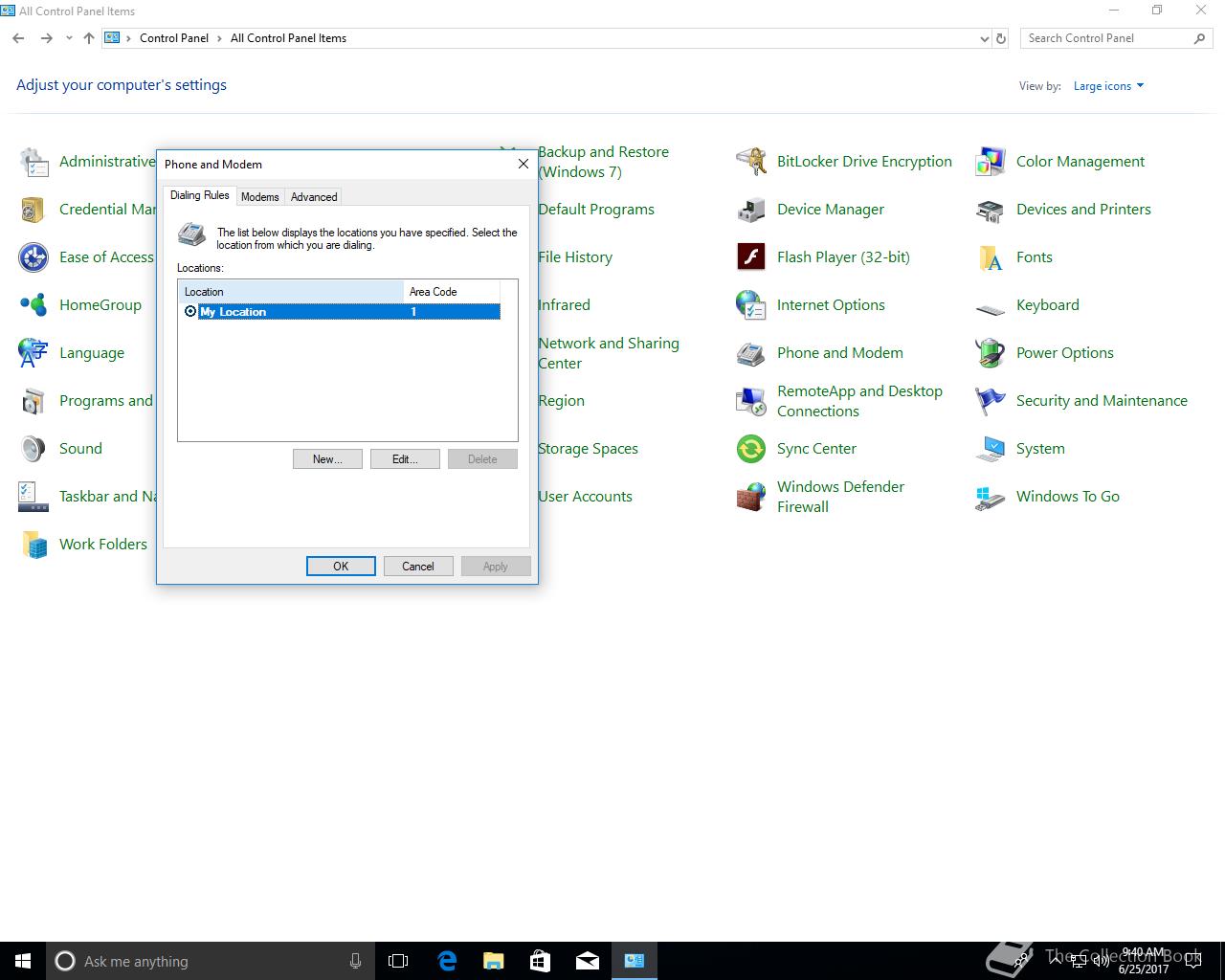Viewport: 1225px width, 980px height.
Task: Open Backup and Restore (Windows 7) link
Action: point(603,162)
